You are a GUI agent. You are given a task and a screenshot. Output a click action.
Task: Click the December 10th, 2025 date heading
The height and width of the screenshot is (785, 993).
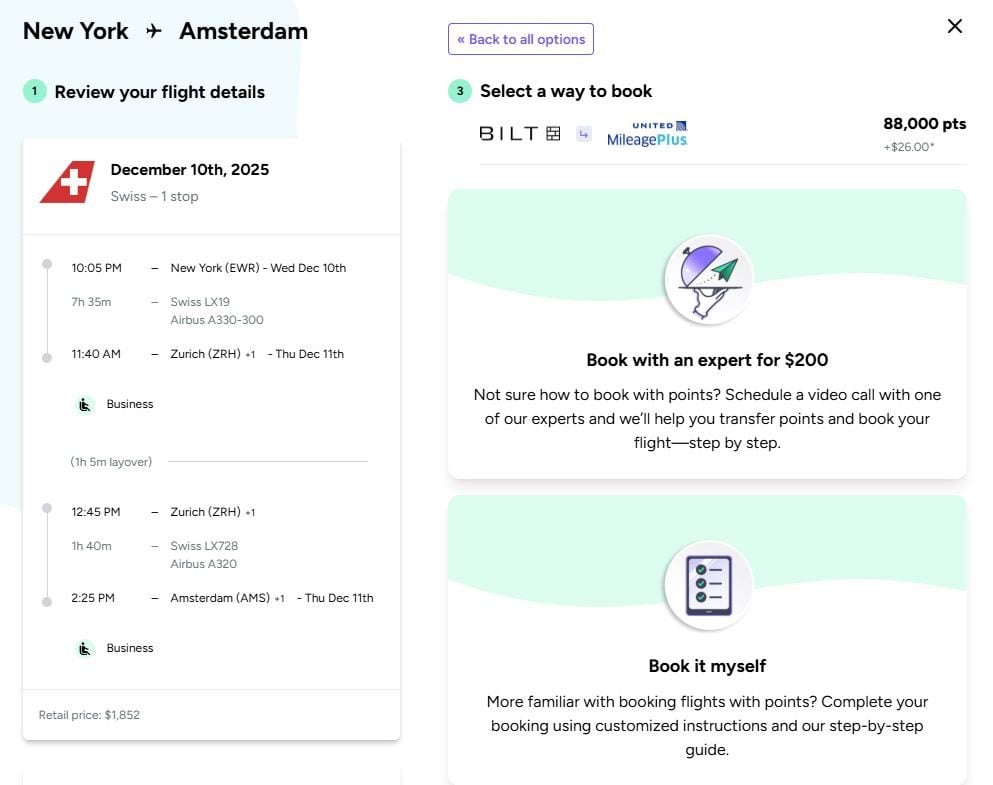click(x=189, y=170)
